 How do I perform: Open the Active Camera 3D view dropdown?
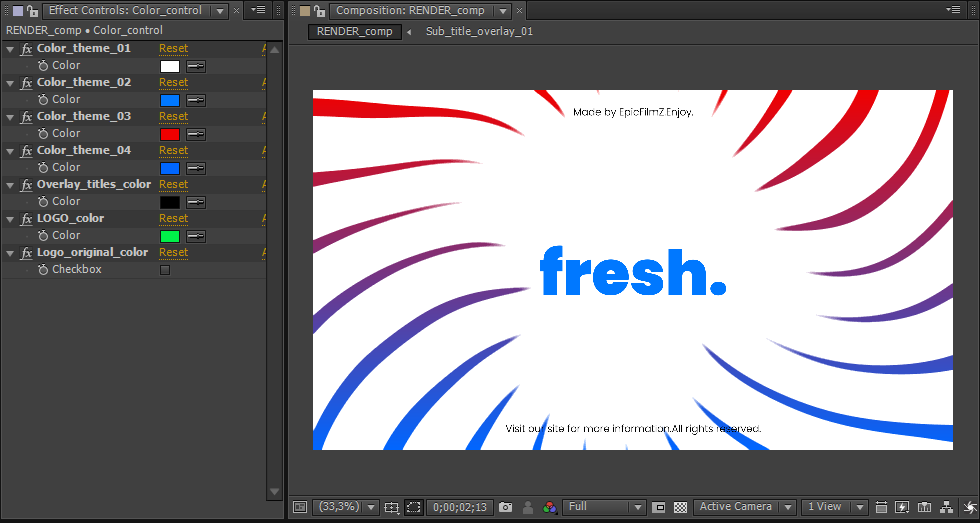coord(745,507)
